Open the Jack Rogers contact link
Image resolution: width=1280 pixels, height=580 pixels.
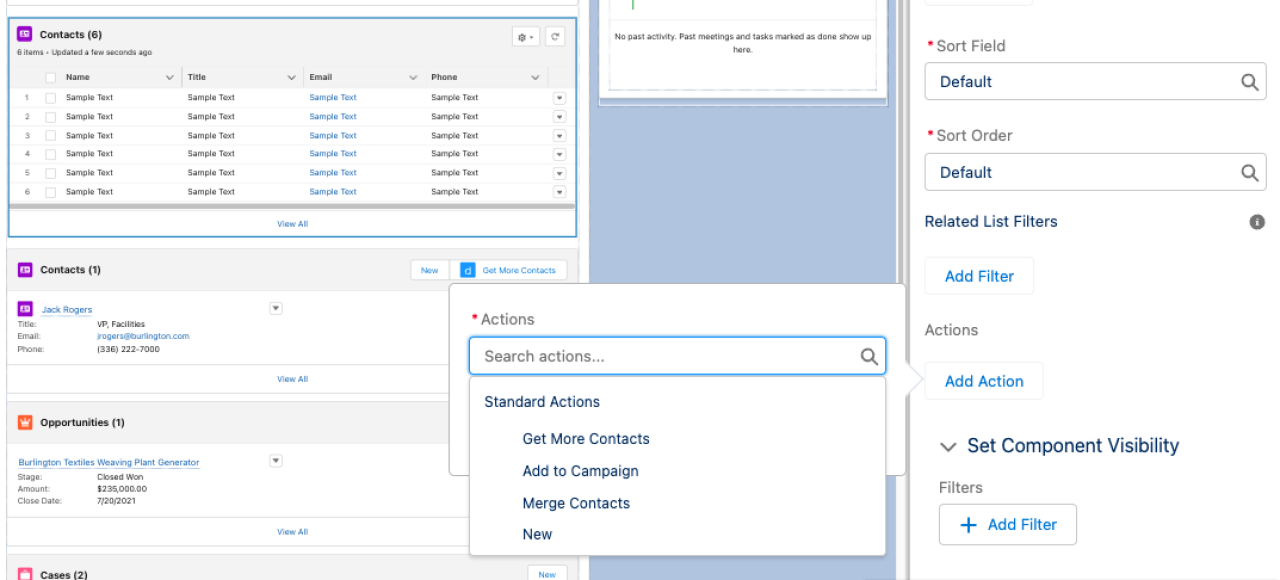coord(67,310)
